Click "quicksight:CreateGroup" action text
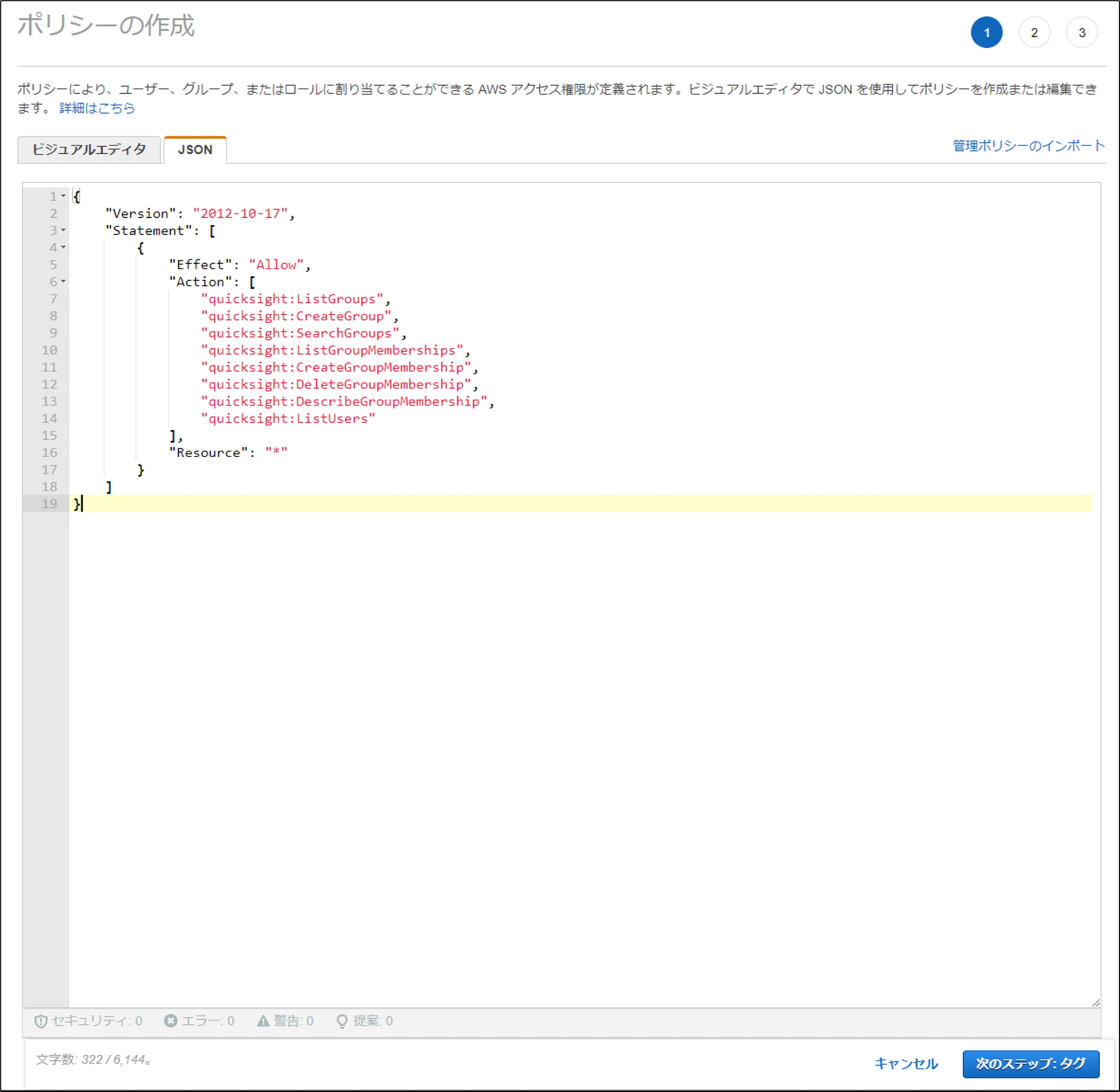The width and height of the screenshot is (1120, 1092). (x=296, y=316)
